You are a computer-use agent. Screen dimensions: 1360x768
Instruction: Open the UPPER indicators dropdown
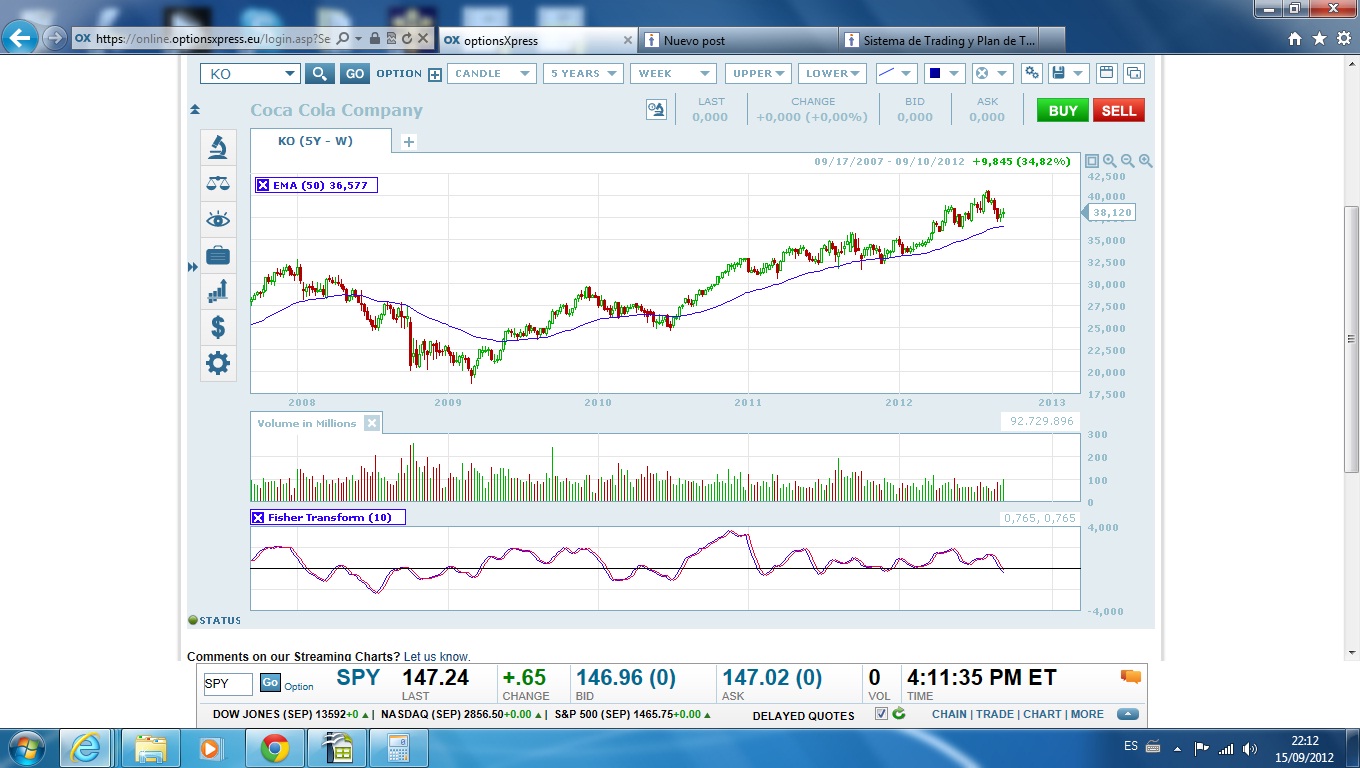click(x=758, y=73)
